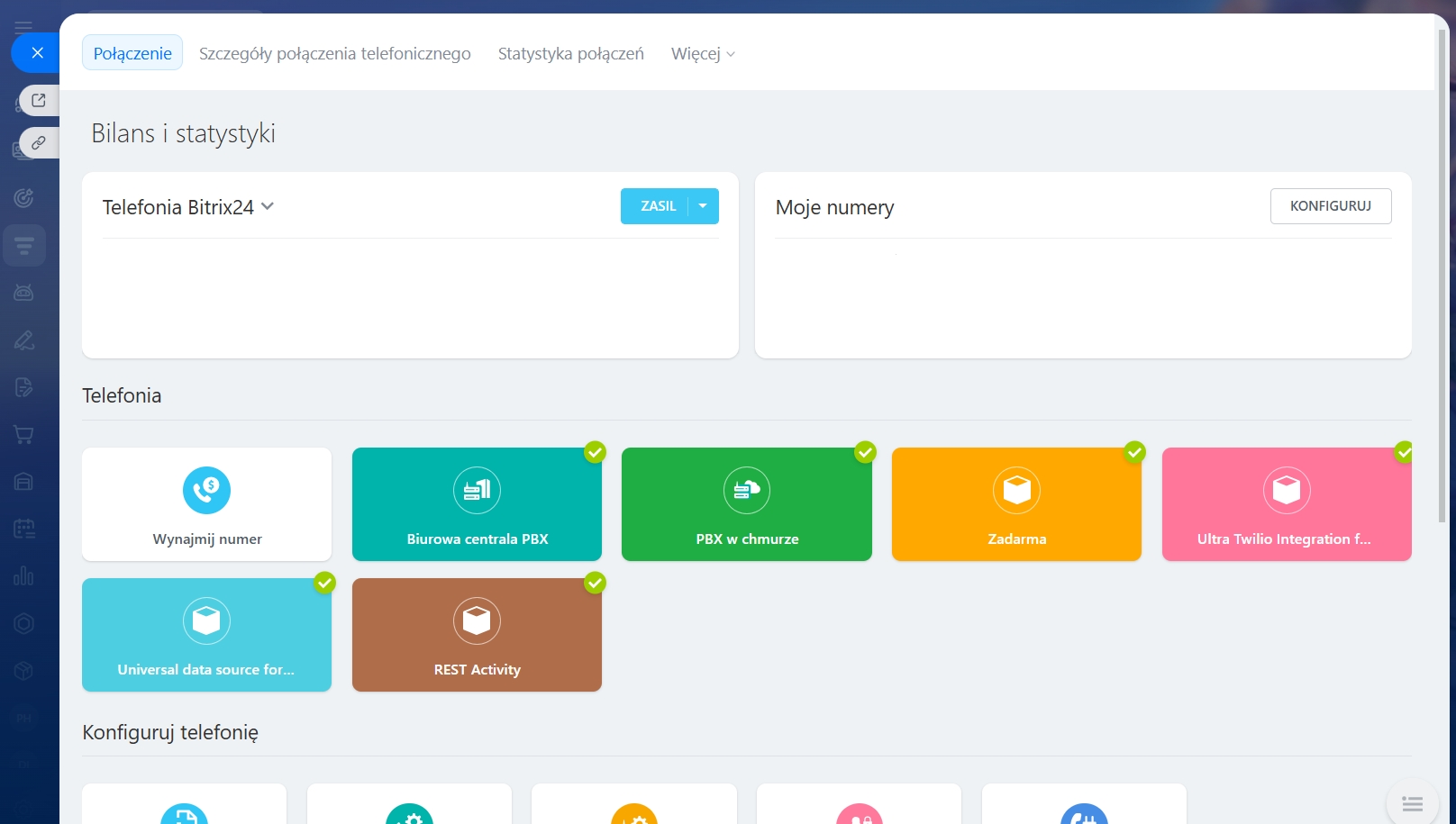Open the bar chart analytics icon
Viewport: 1456px width, 824px height.
click(24, 576)
